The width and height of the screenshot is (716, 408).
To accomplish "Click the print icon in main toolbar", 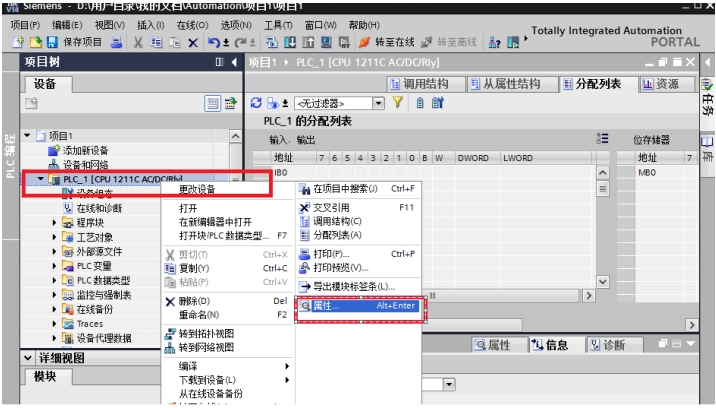I will (116, 42).
